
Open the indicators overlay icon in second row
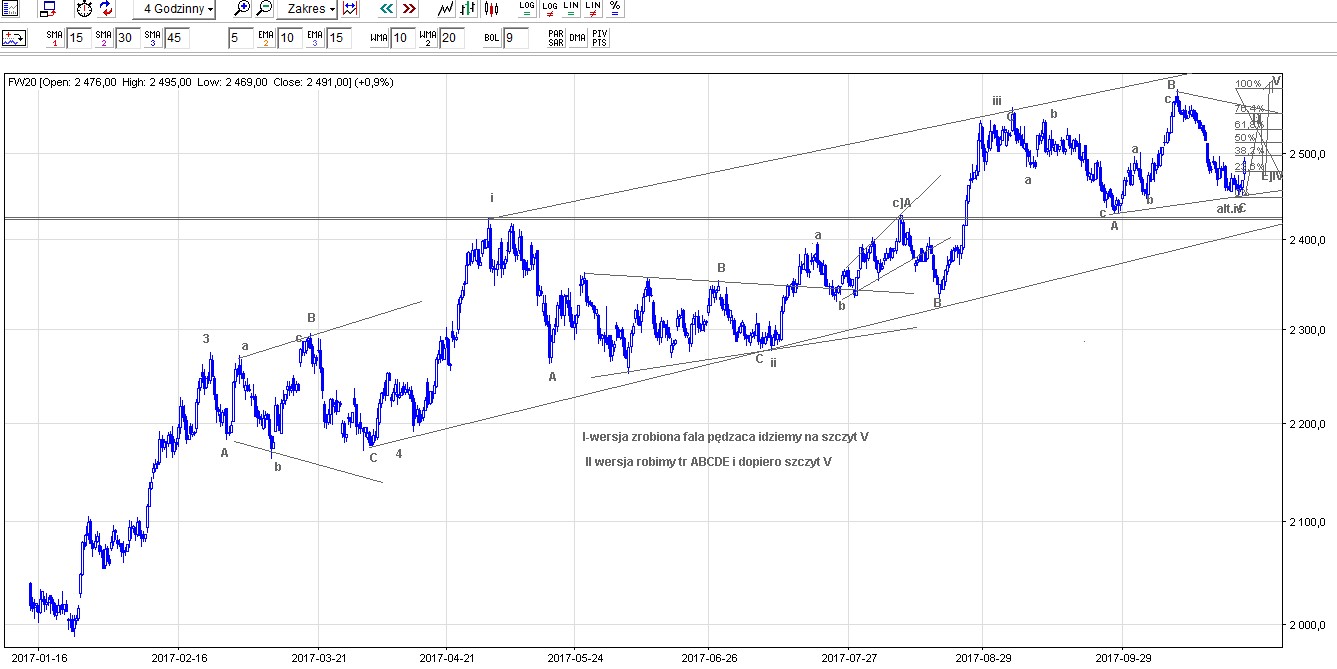pyautogui.click(x=14, y=38)
